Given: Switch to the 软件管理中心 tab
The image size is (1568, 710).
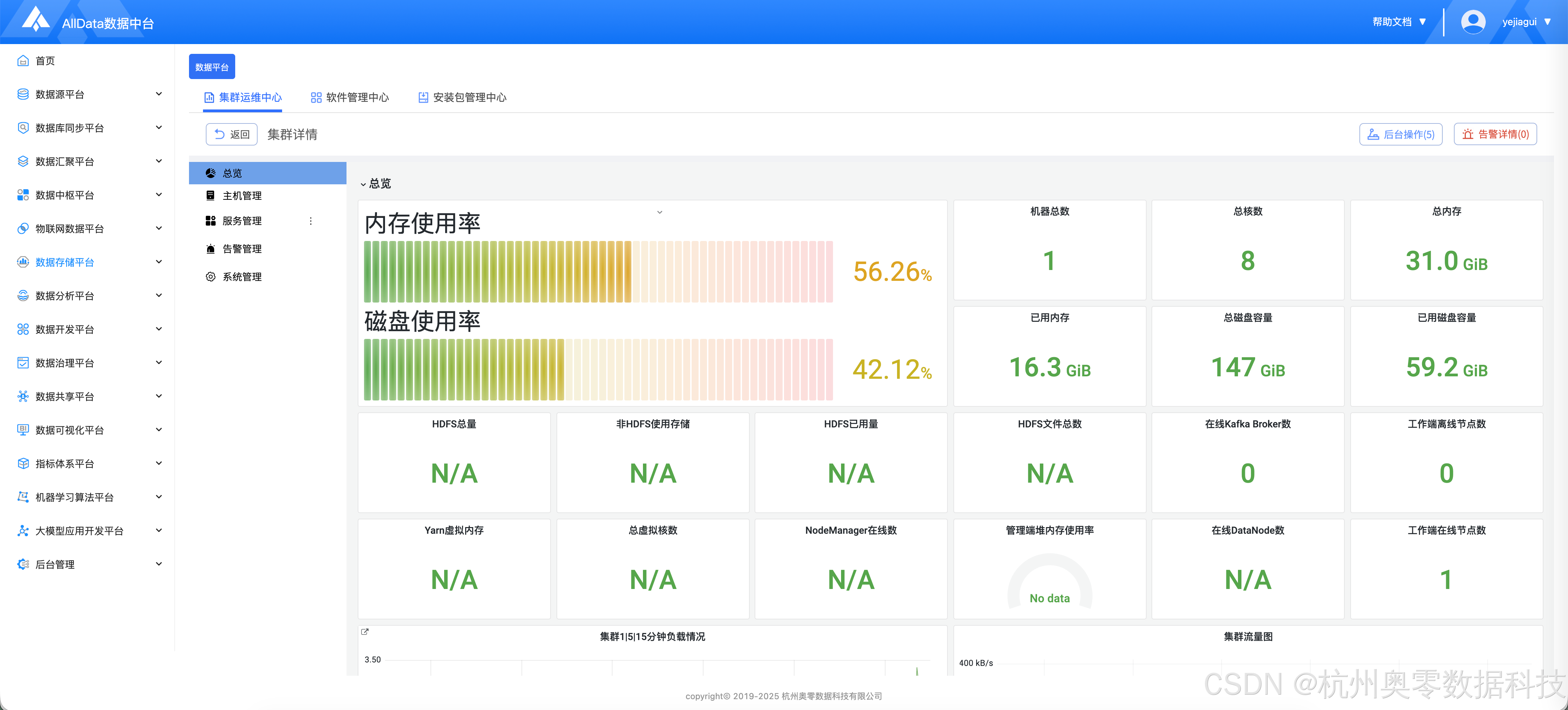Looking at the screenshot, I should tap(350, 97).
